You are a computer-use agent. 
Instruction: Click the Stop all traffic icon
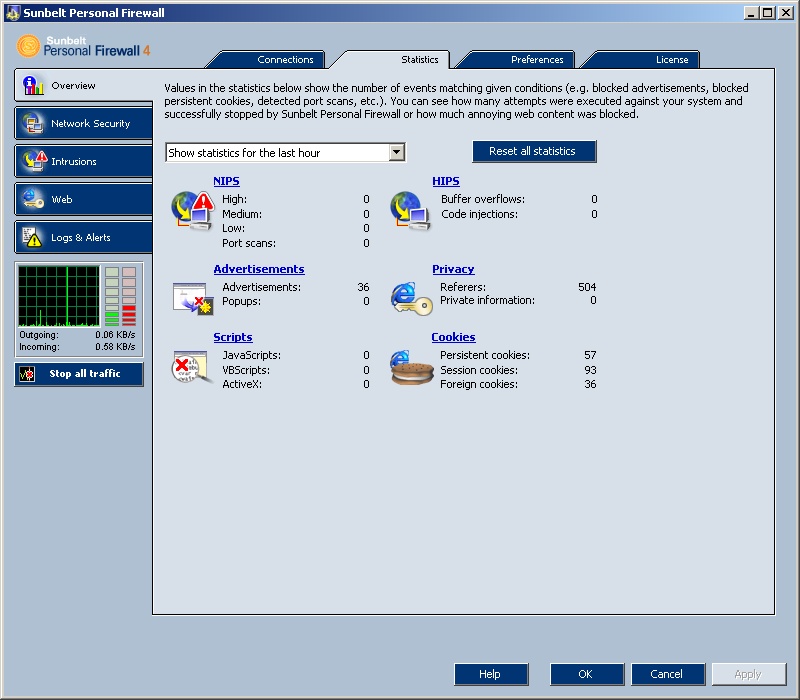coord(28,374)
